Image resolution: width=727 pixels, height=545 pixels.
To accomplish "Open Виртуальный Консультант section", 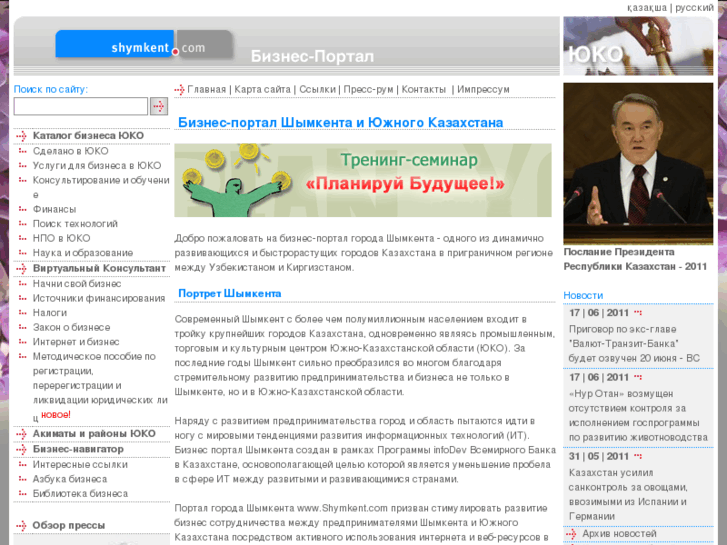I will pyautogui.click(x=99, y=269).
